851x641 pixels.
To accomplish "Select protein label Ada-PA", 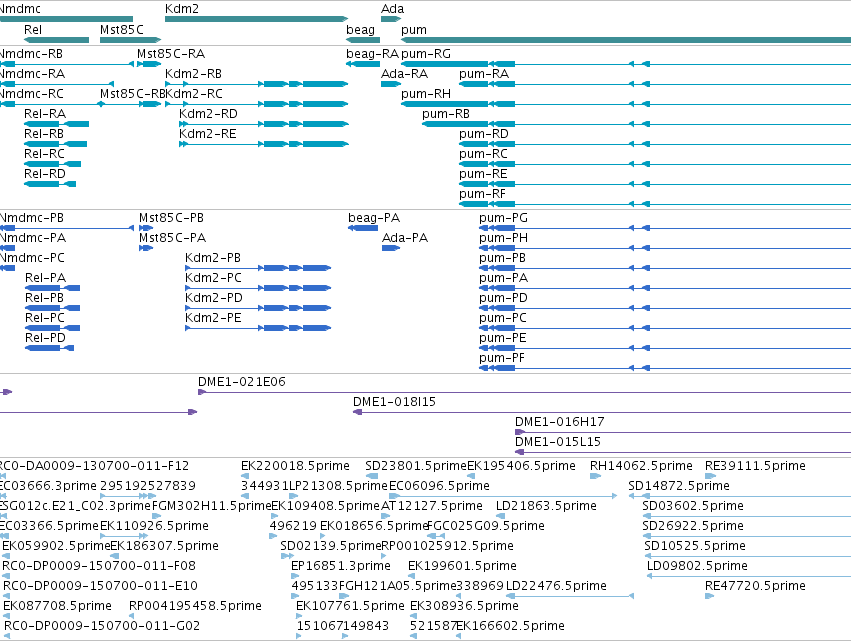I will tap(405, 238).
